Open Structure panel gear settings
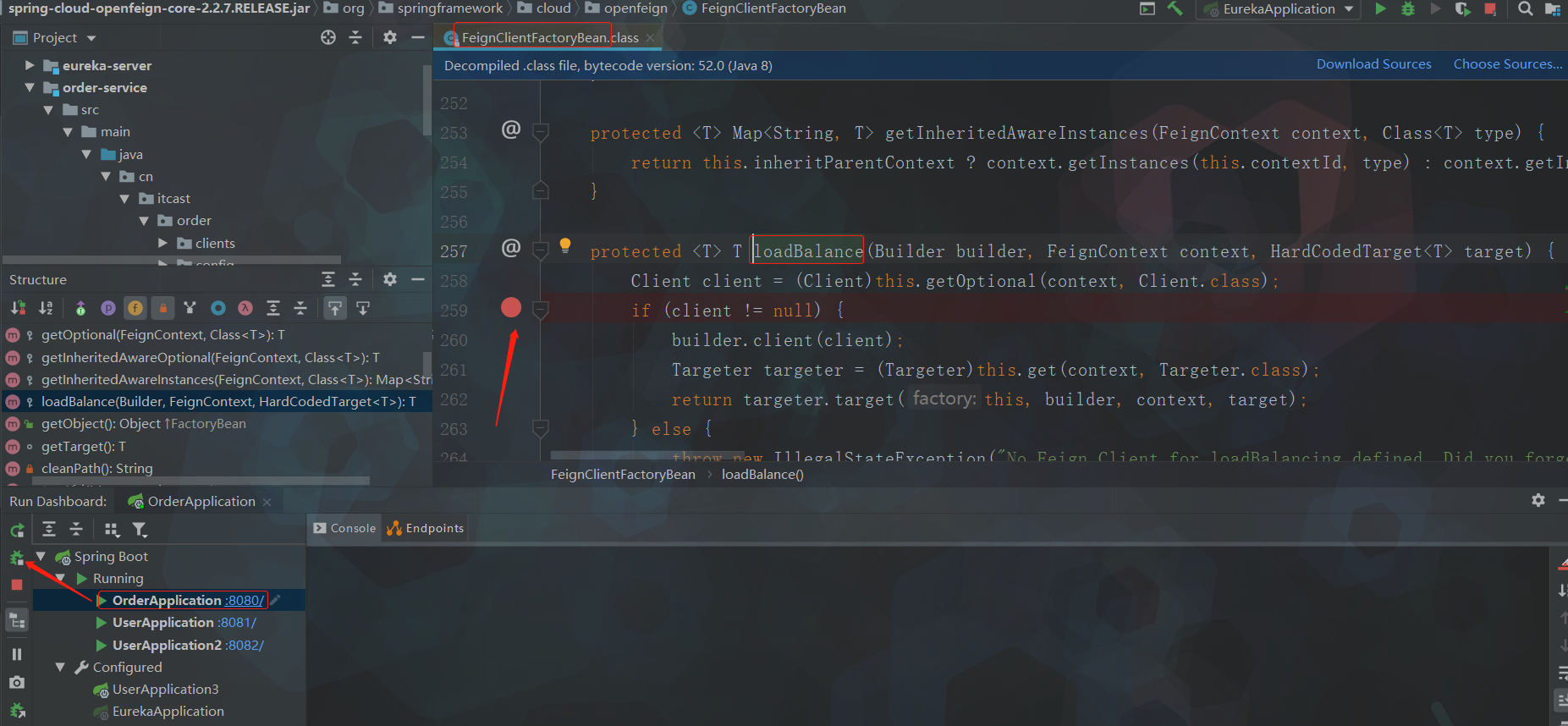The height and width of the screenshot is (726, 1568). (390, 279)
